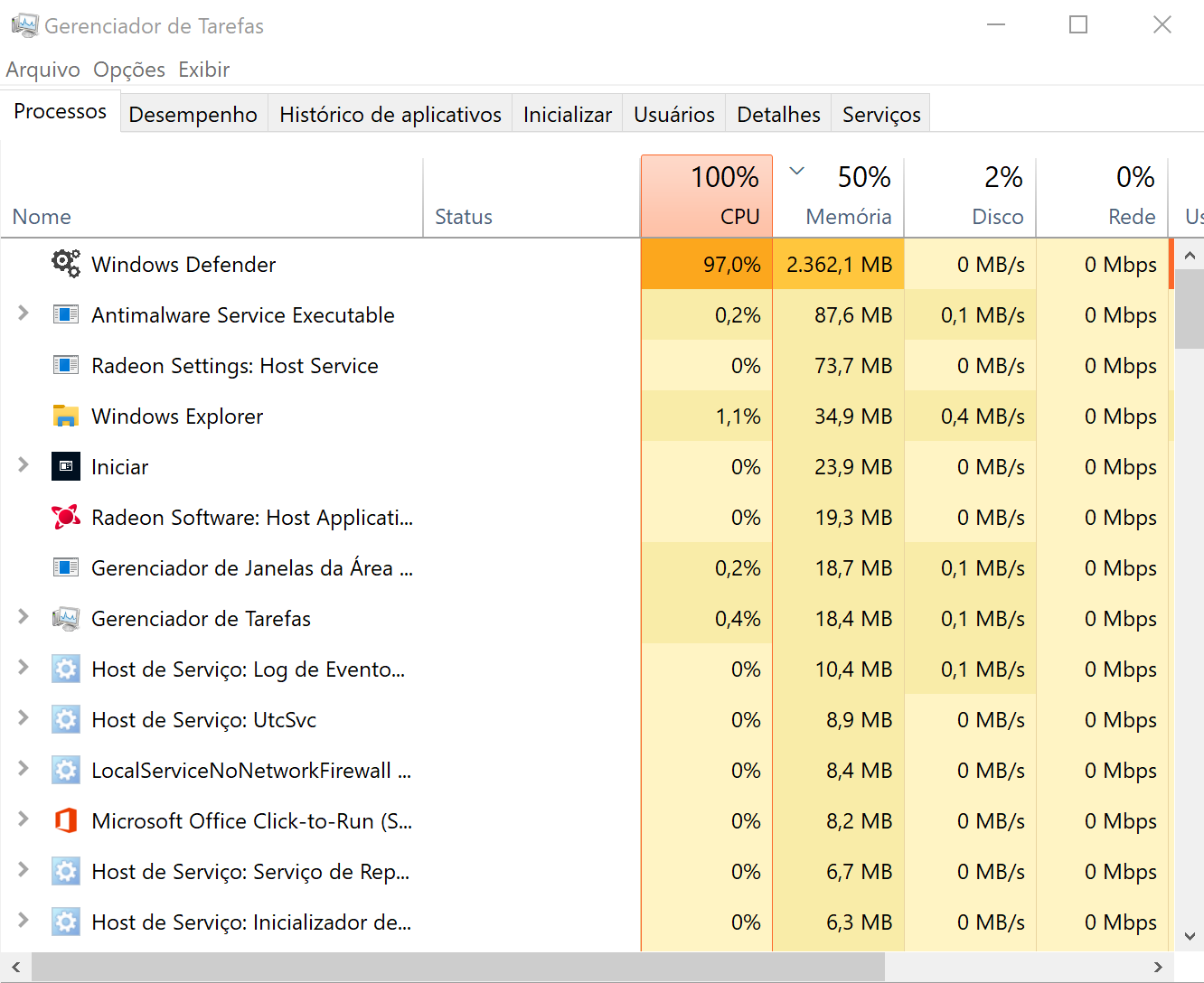Minimize the Gerenciador de Tarefas window
The height and width of the screenshot is (983, 1204).
pyautogui.click(x=996, y=25)
